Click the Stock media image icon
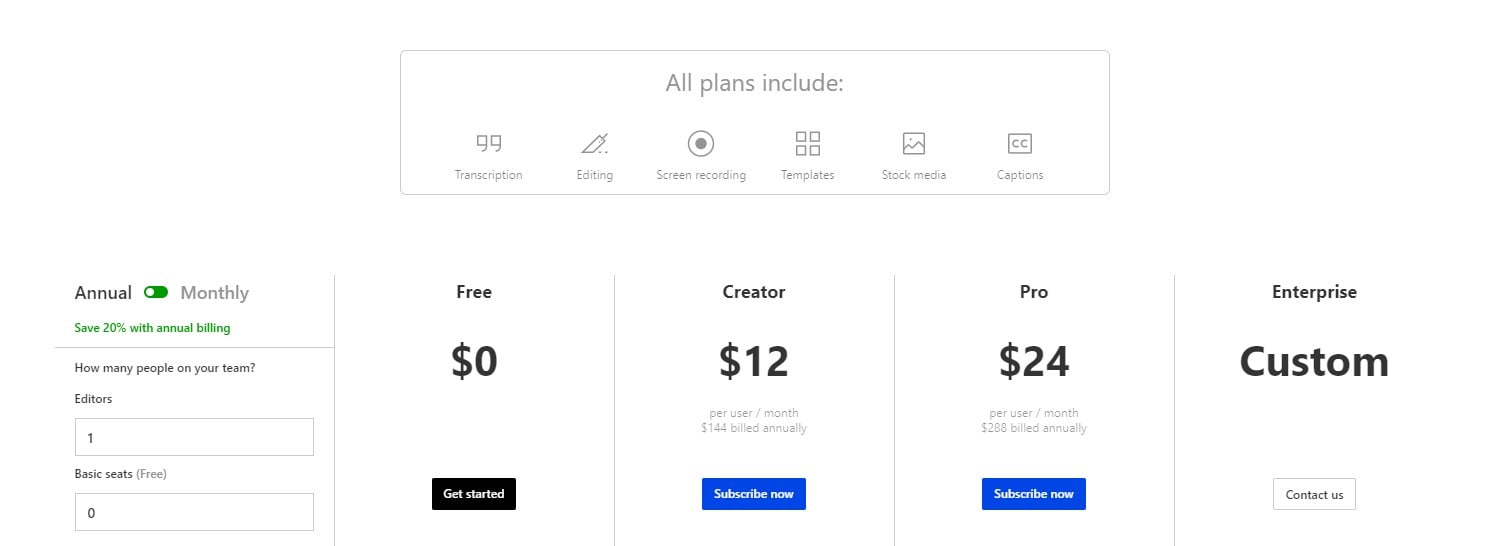The width and height of the screenshot is (1511, 546). tap(914, 143)
